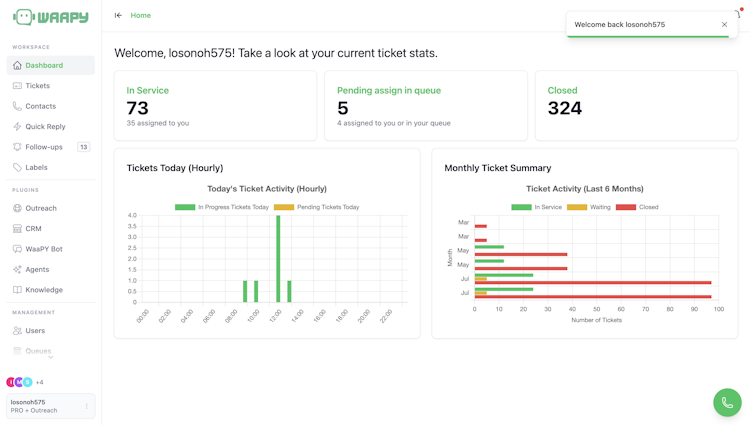This screenshot has height=425, width=750.
Task: Open the Agents sparkle icon
Action: point(17,270)
